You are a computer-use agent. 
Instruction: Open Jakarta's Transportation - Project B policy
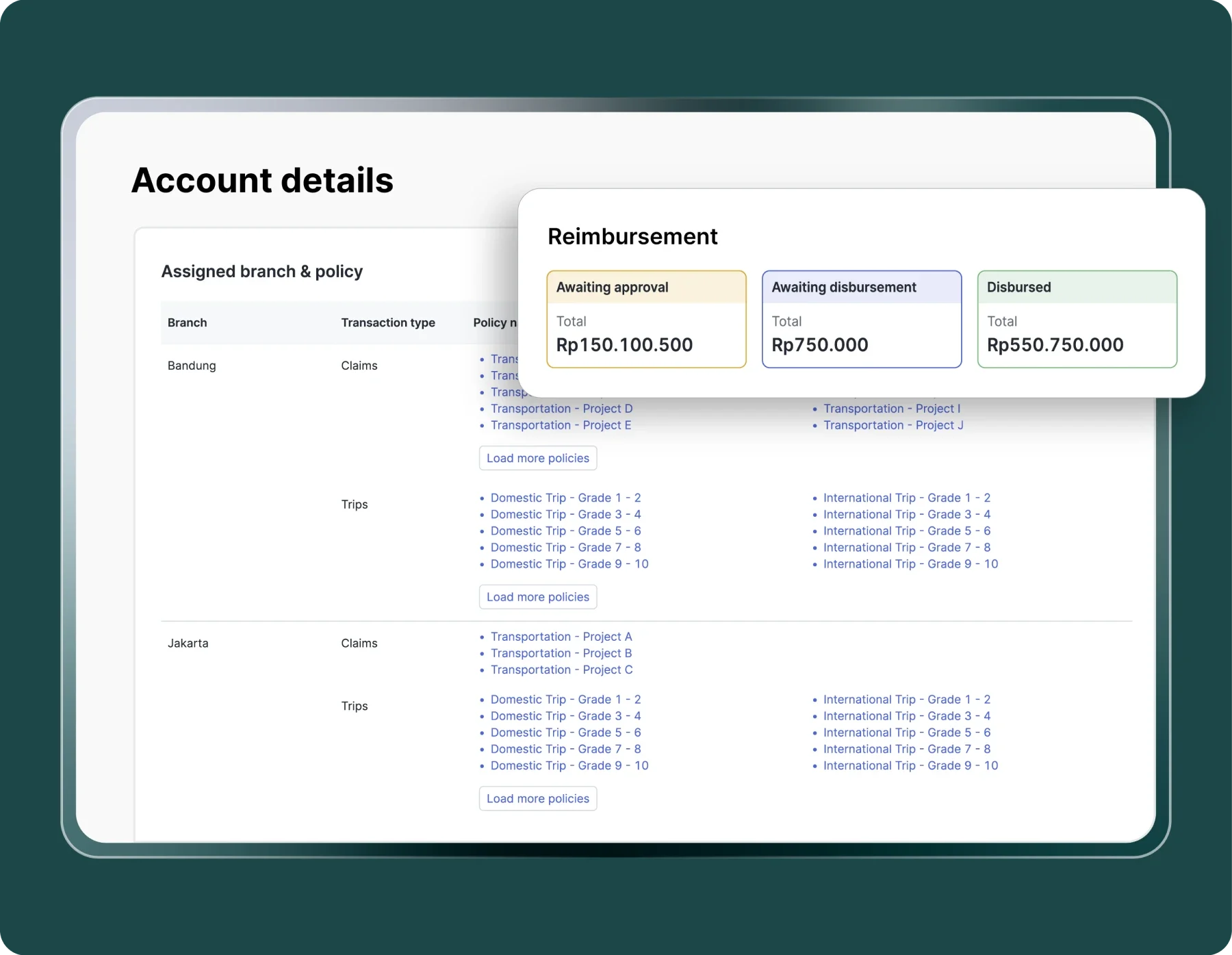[561, 653]
